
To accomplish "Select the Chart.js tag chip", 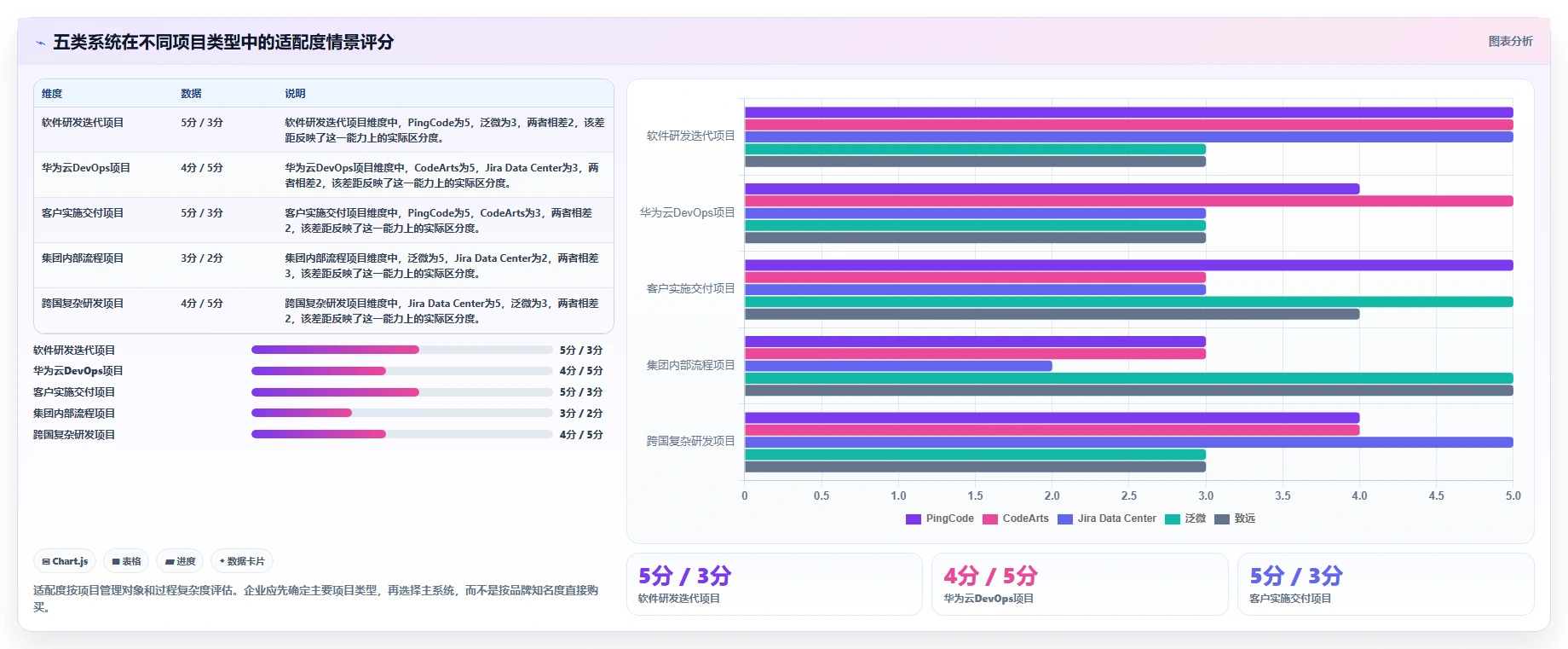I will point(65,561).
